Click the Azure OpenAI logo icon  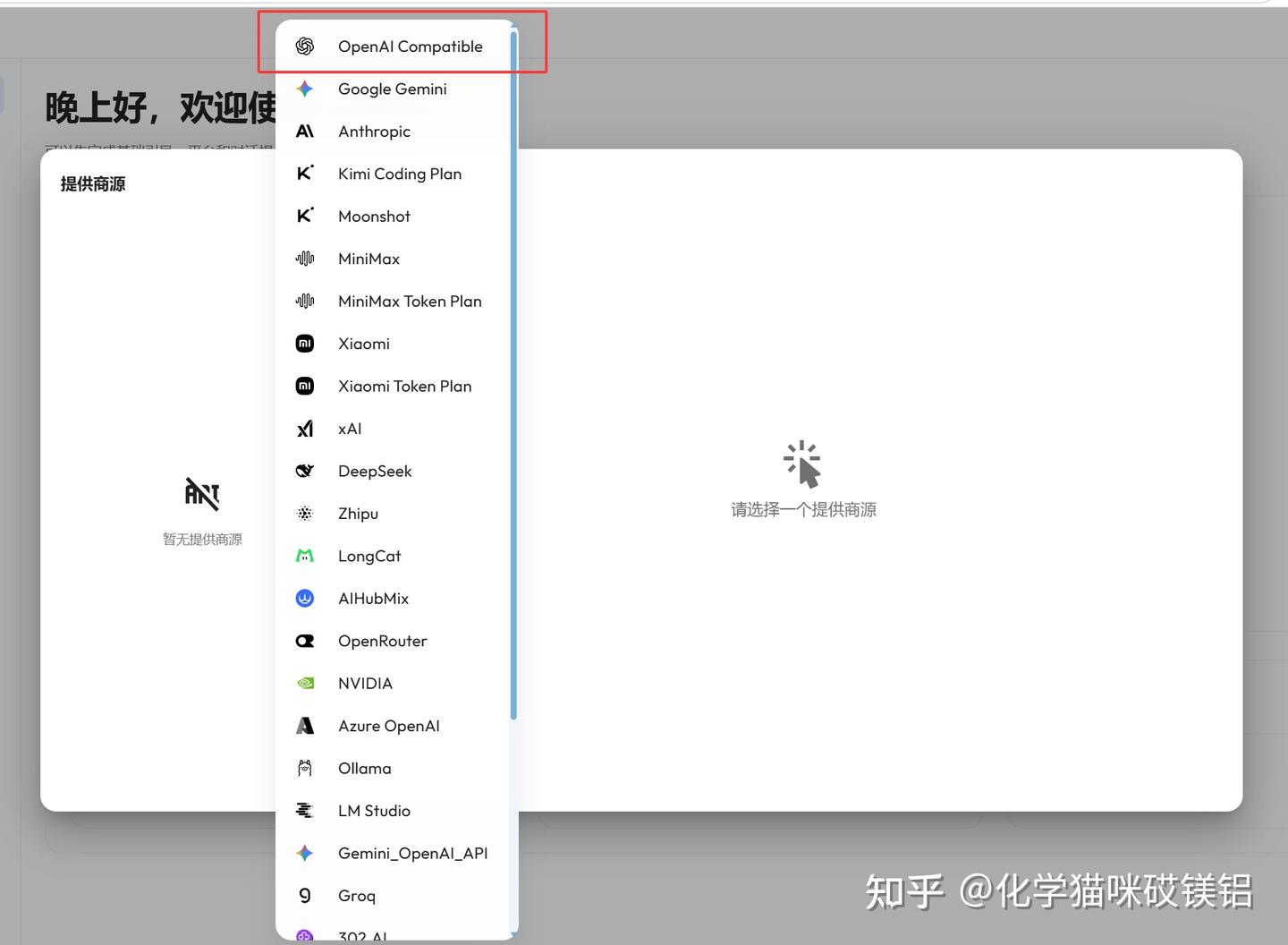coord(305,726)
